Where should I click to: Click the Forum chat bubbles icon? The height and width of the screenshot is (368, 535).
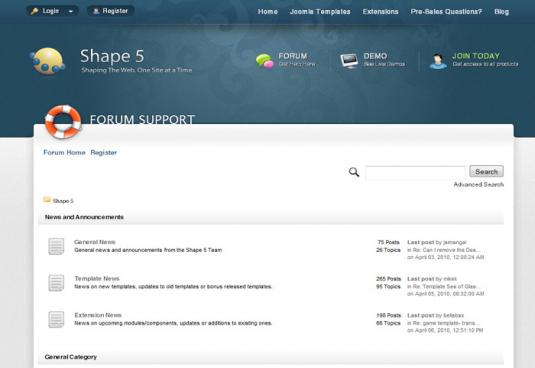point(264,61)
